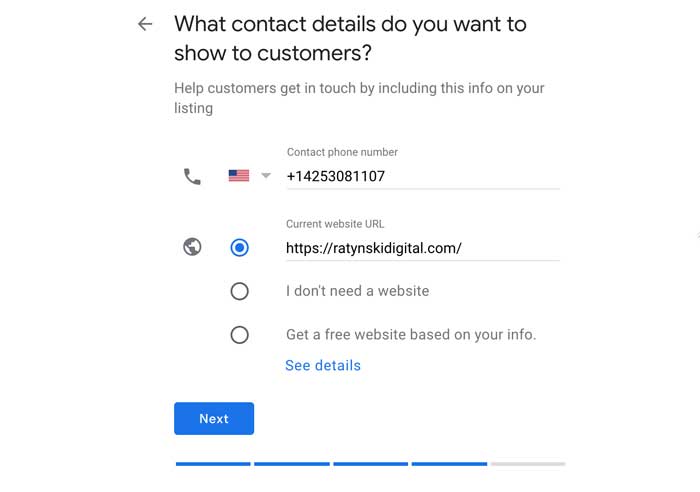This screenshot has height=492, width=700.
Task: Click the website URL text field
Action: click(x=422, y=248)
